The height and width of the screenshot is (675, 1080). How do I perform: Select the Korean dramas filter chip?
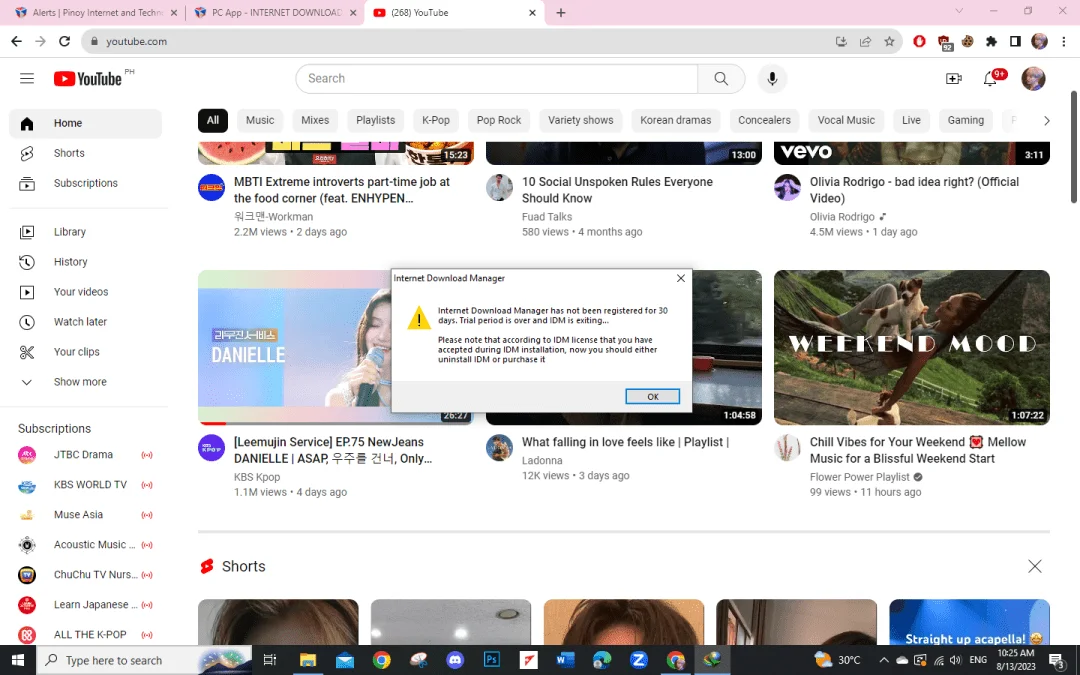(x=675, y=120)
